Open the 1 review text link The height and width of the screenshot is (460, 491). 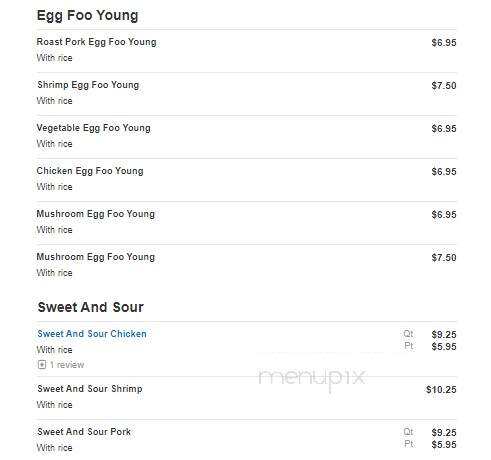coord(67,365)
